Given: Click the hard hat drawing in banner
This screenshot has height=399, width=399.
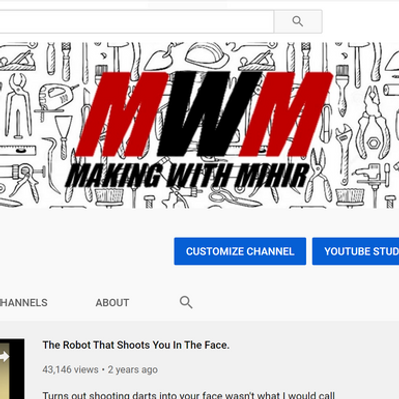Looking at the screenshot, I should 206,55.
